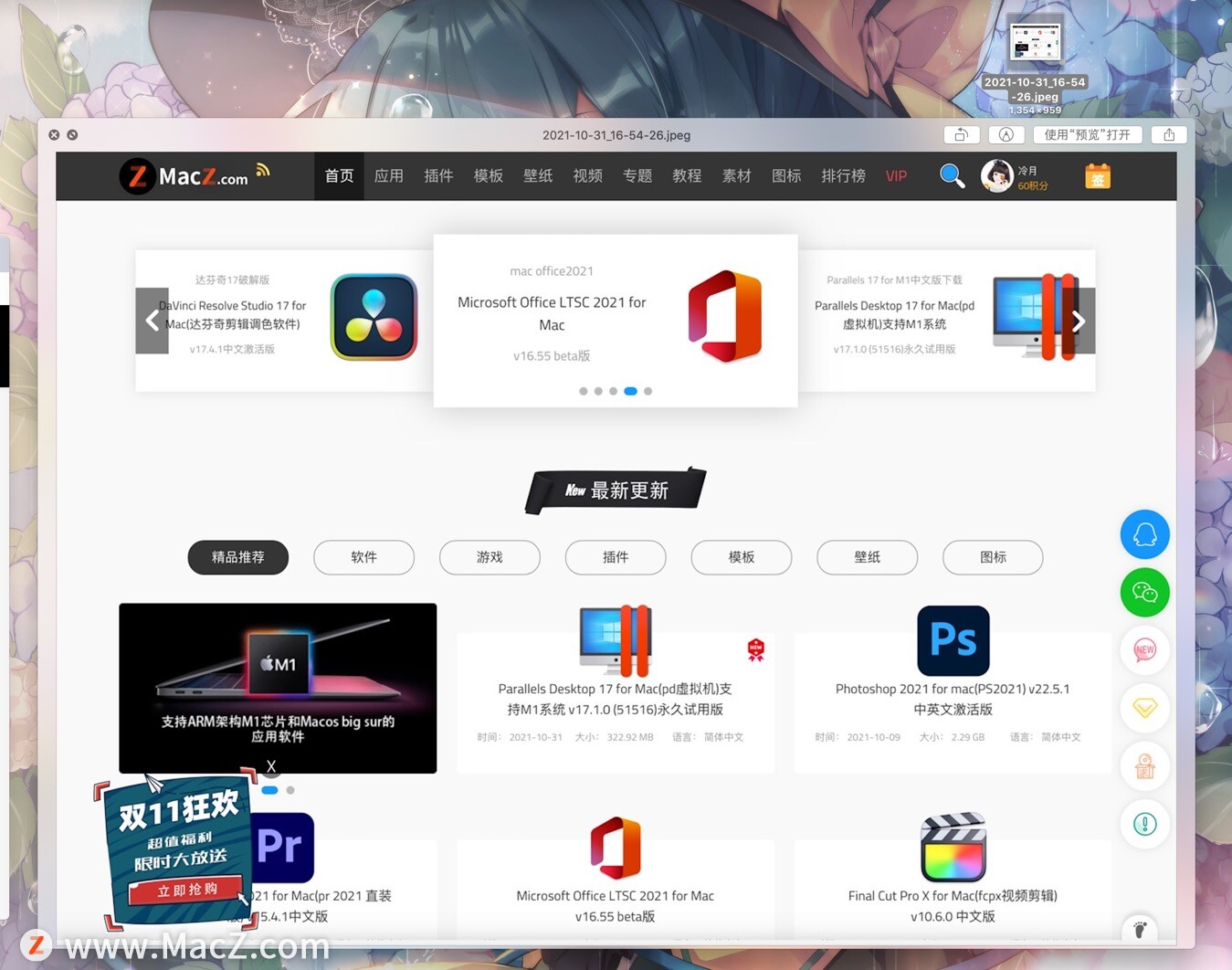Select the 壁纸 filter pill
Image resolution: width=1232 pixels, height=970 pixels.
(x=867, y=557)
